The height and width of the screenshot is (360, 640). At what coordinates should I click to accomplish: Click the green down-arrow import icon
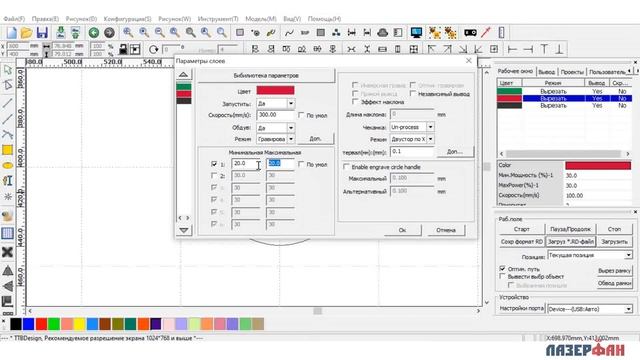[60, 33]
